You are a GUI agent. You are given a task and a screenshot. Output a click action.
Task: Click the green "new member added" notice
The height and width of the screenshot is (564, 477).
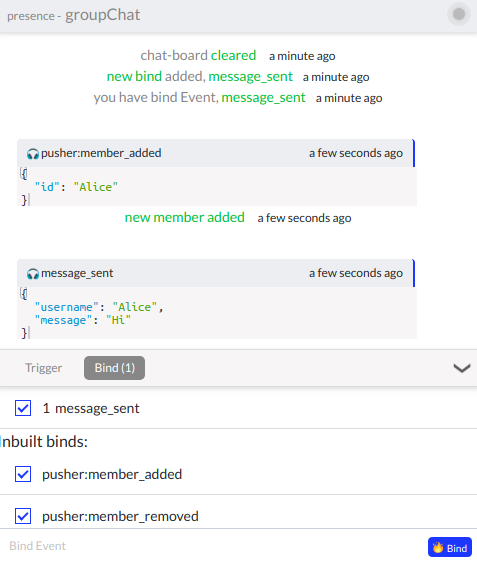click(x=185, y=218)
